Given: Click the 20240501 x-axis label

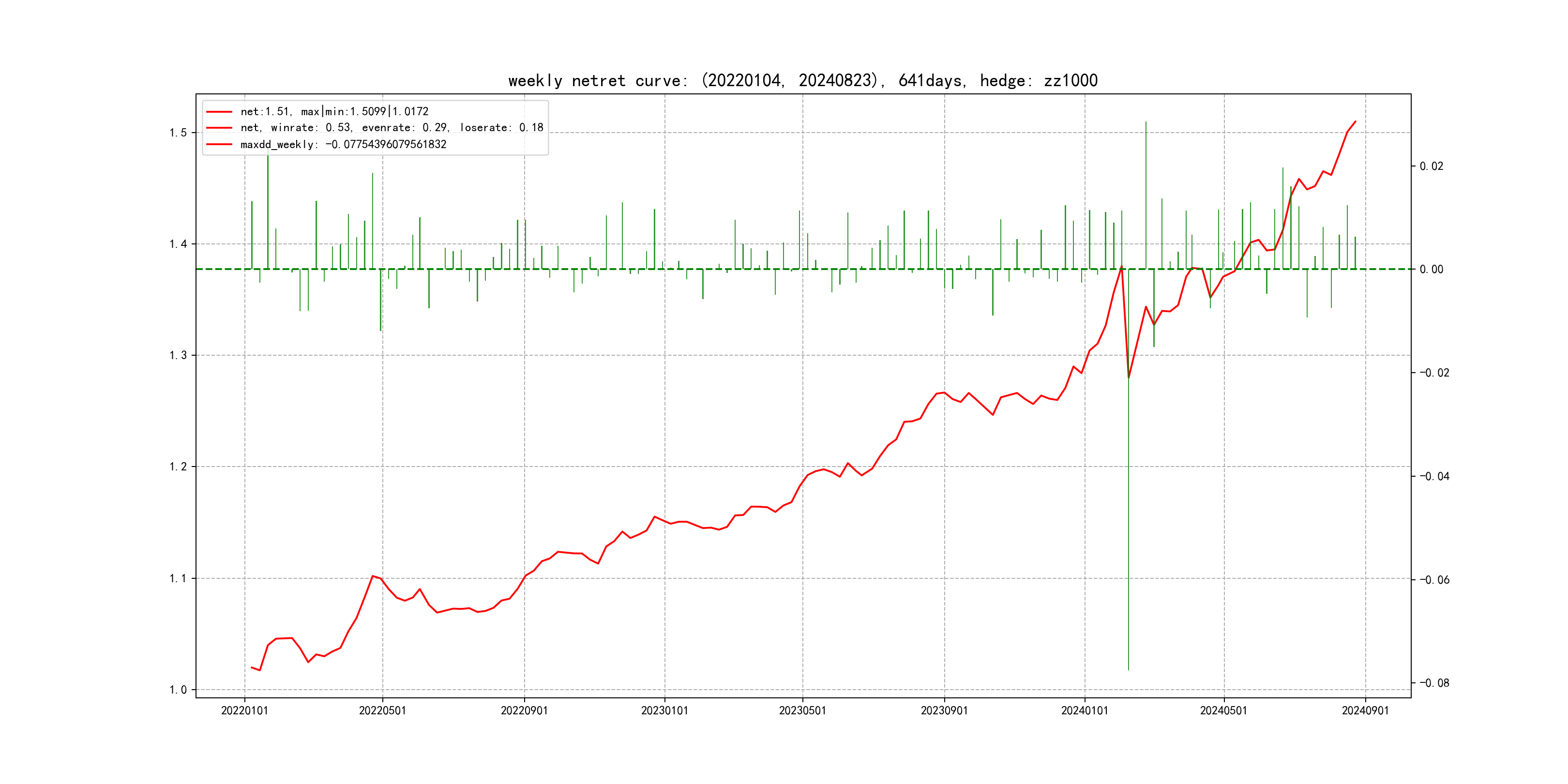Looking at the screenshot, I should pos(1223,710).
